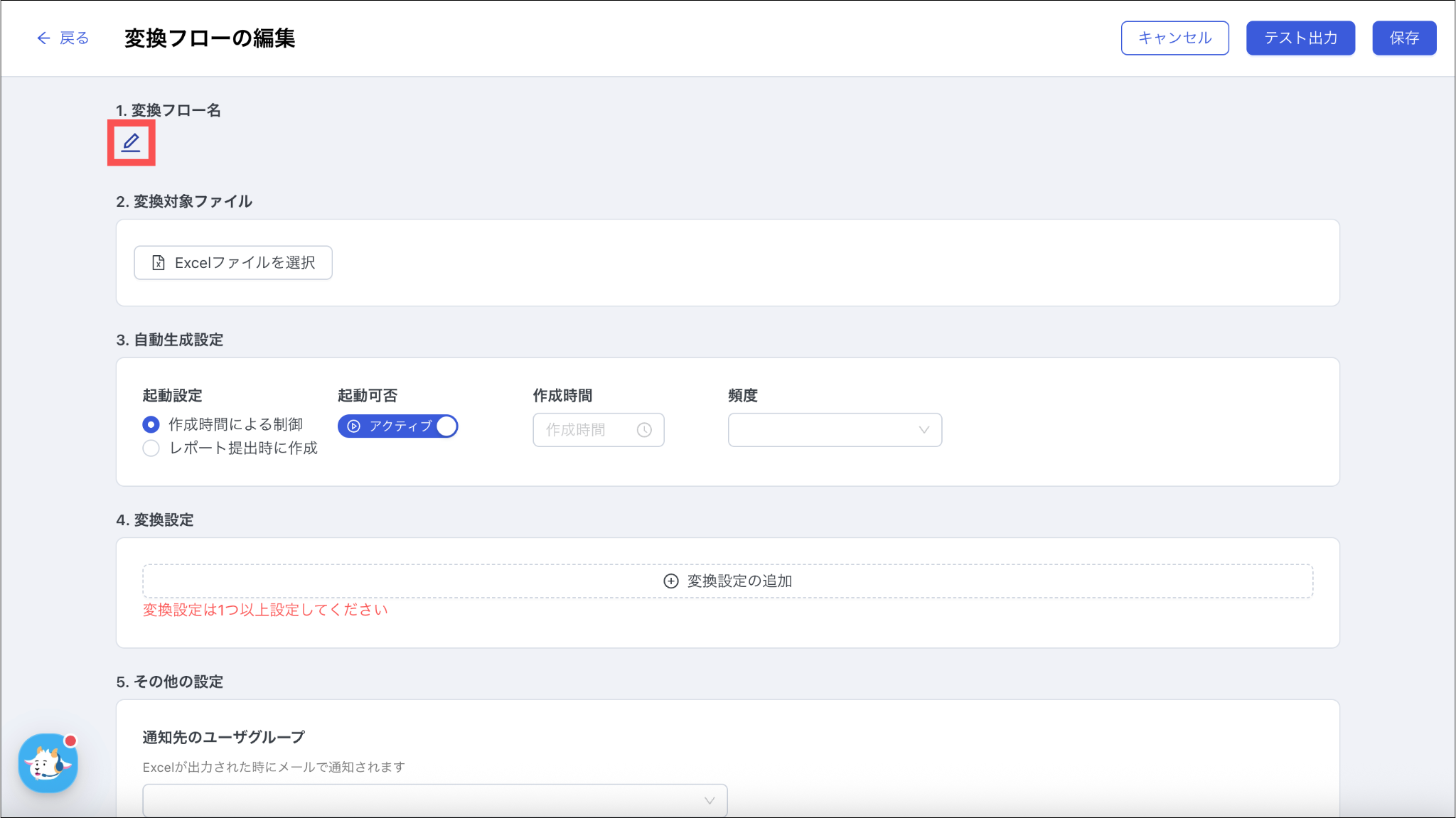Viewport: 1456px width, 818px height.
Task: Expand 通知先のユーザグループ dropdown
Action: point(434,800)
